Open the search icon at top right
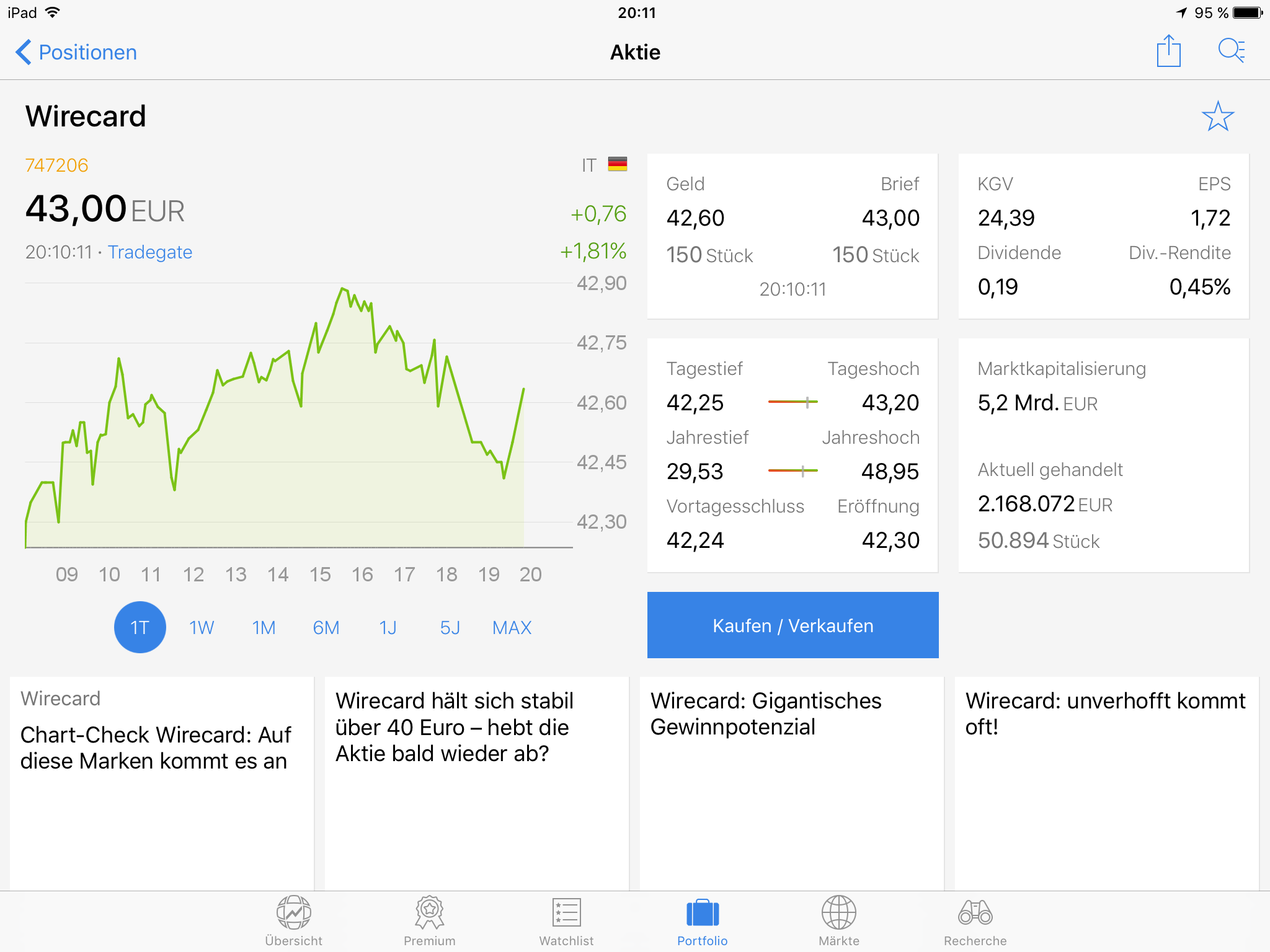 (1232, 51)
